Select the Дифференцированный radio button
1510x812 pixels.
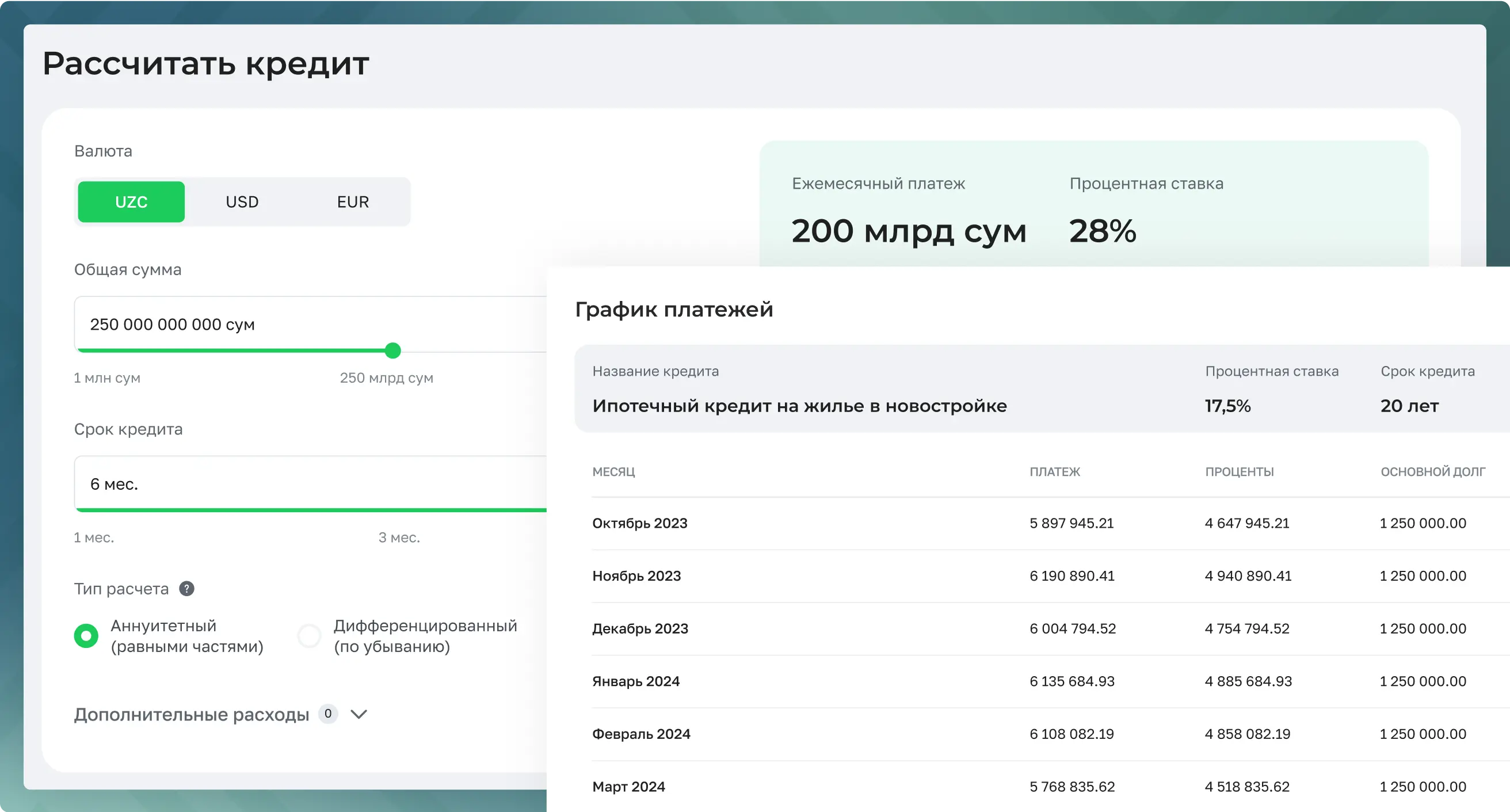pos(310,635)
